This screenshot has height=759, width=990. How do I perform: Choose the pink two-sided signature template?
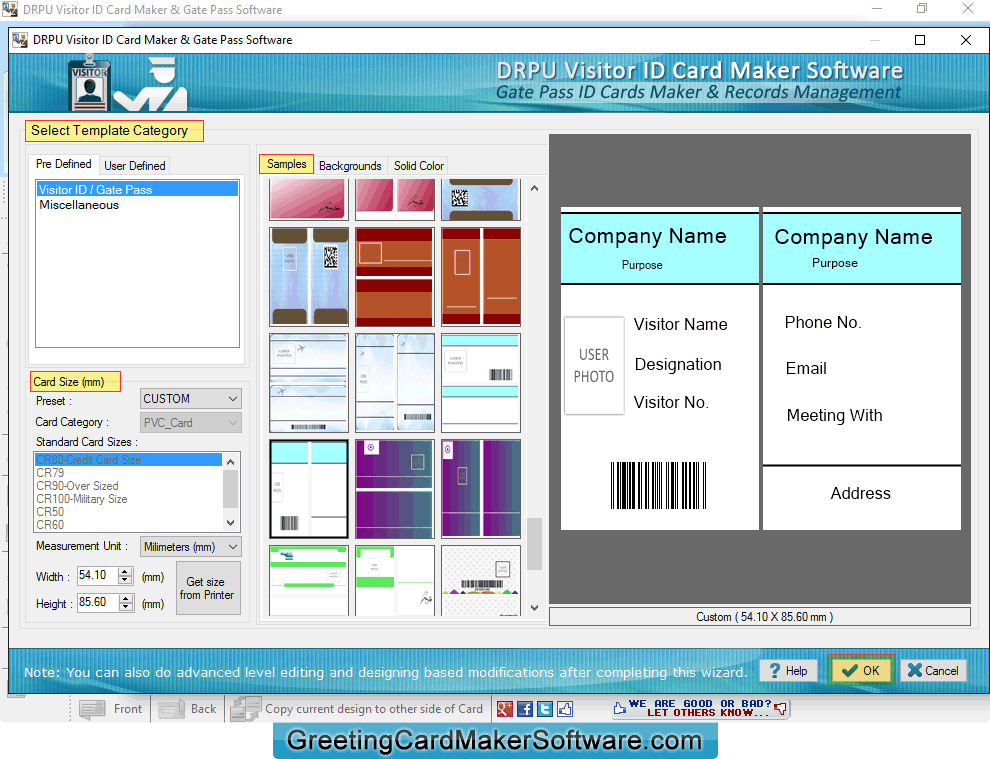click(x=395, y=199)
